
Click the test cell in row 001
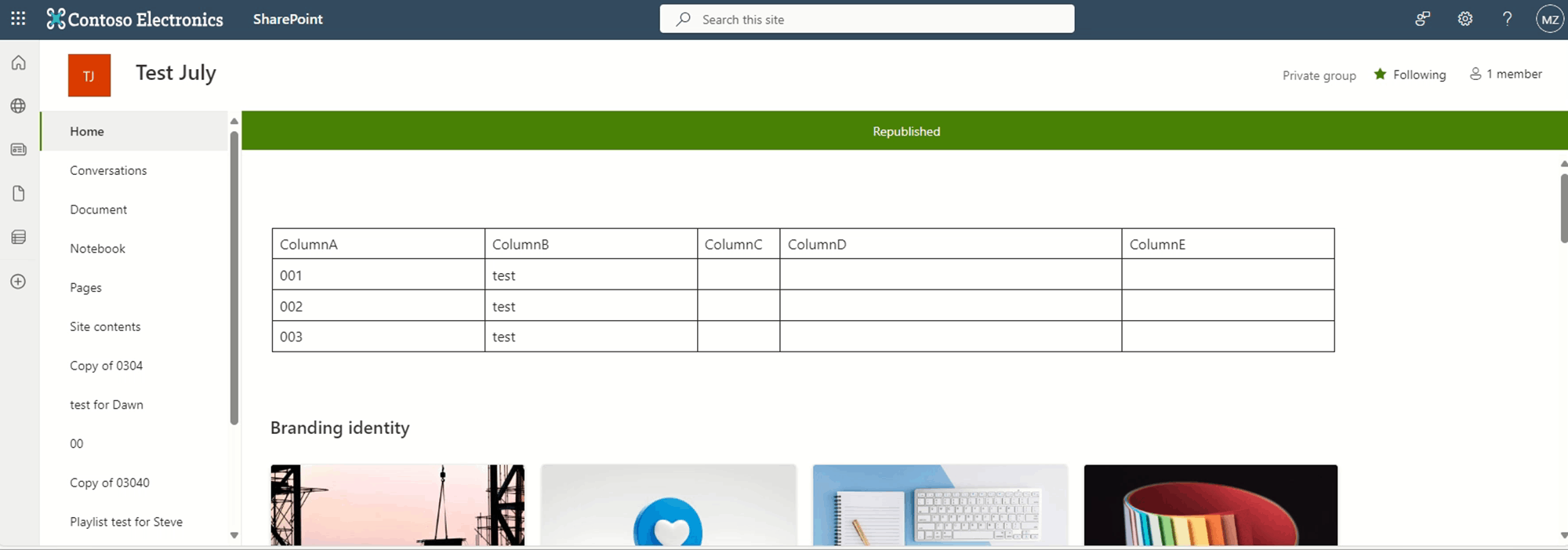coord(591,275)
